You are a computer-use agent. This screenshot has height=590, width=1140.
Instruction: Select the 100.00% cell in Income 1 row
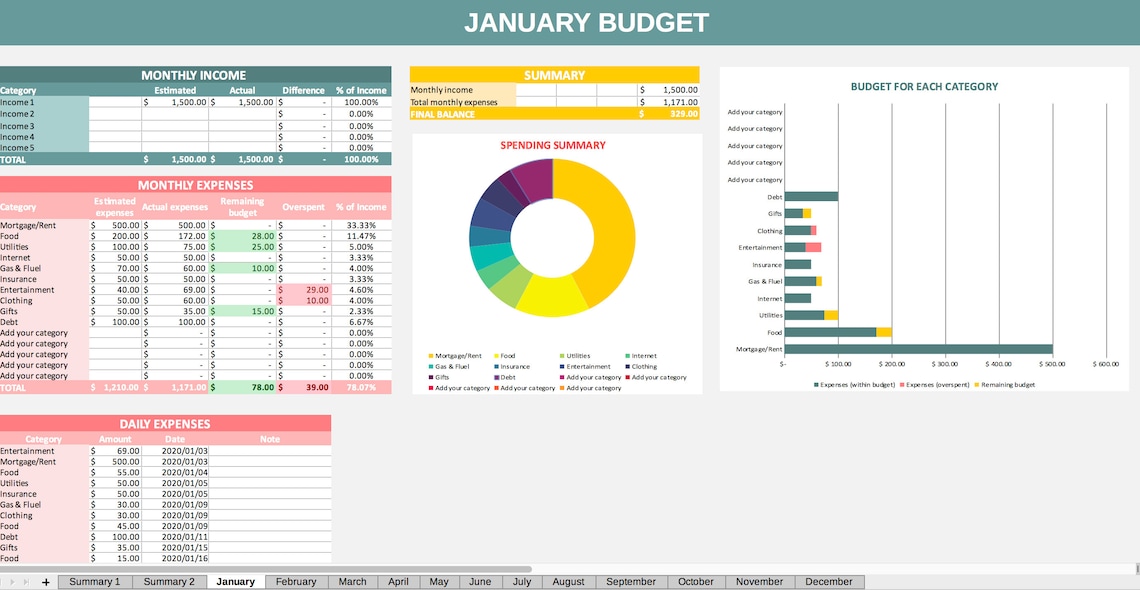tap(361, 102)
